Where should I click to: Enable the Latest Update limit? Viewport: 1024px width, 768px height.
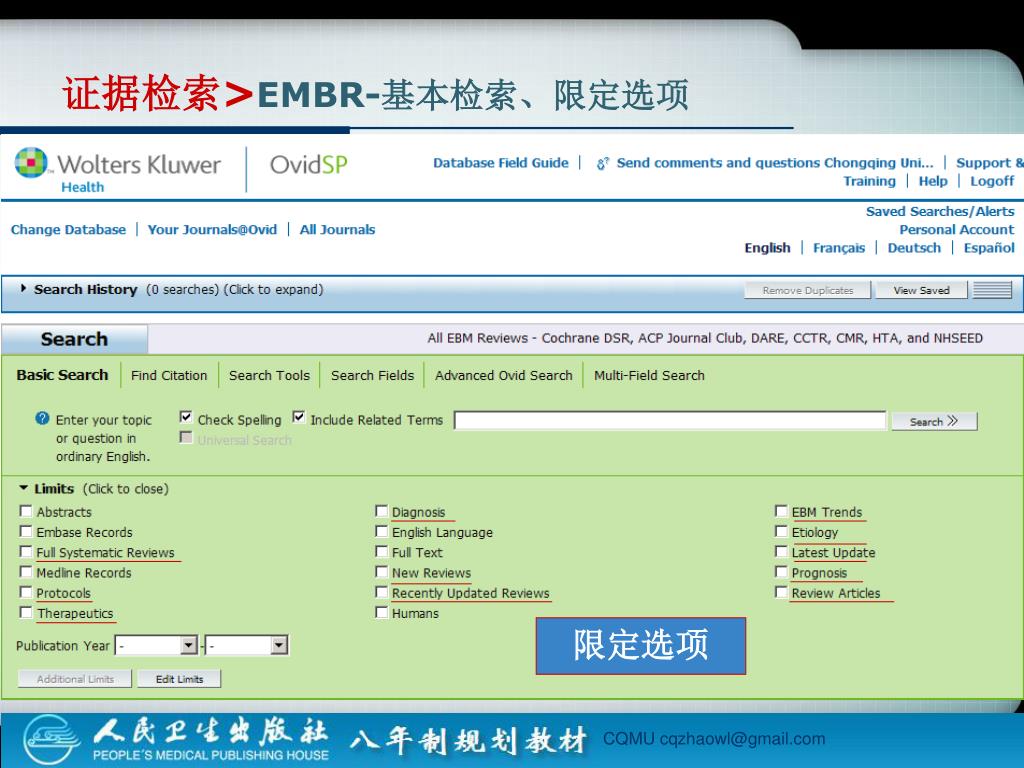781,551
